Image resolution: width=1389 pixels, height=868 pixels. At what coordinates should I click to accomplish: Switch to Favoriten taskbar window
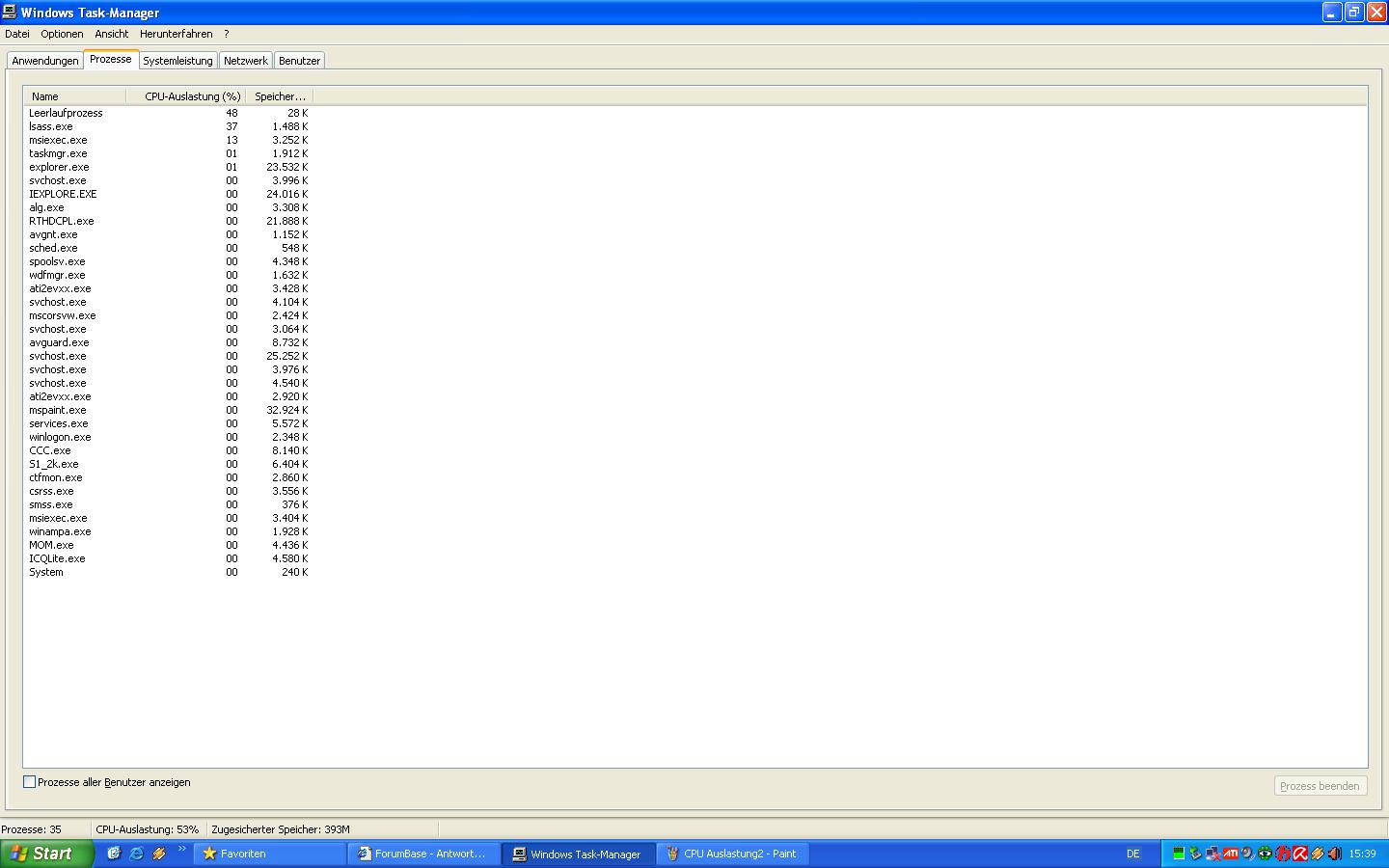[x=270, y=854]
